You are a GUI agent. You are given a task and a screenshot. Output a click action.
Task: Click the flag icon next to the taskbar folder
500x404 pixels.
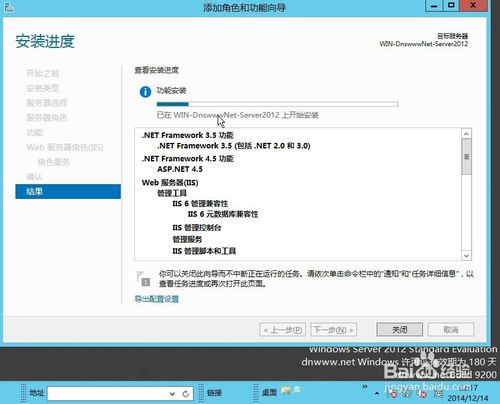point(297,389)
